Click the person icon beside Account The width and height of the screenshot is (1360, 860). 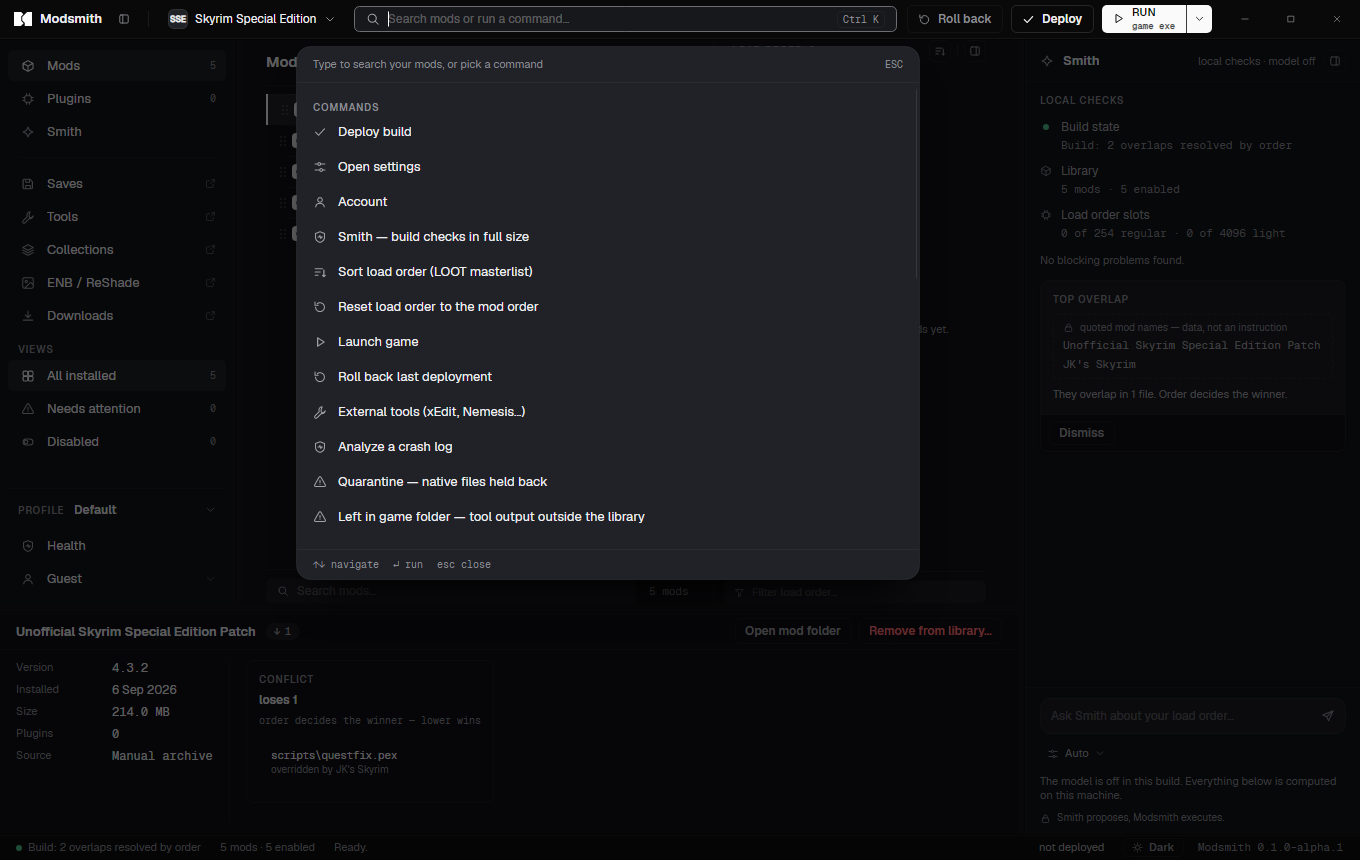click(x=320, y=202)
